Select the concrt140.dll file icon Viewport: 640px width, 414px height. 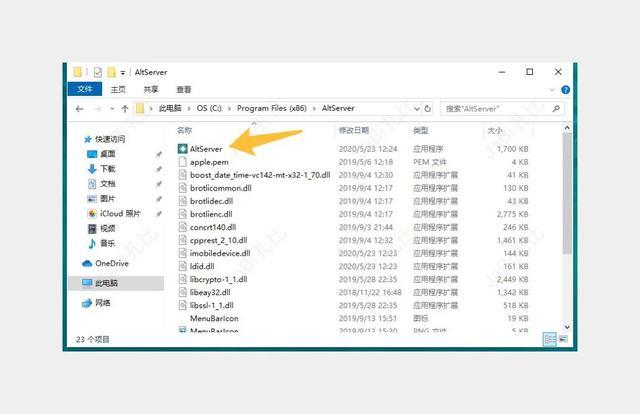pyautogui.click(x=182, y=227)
